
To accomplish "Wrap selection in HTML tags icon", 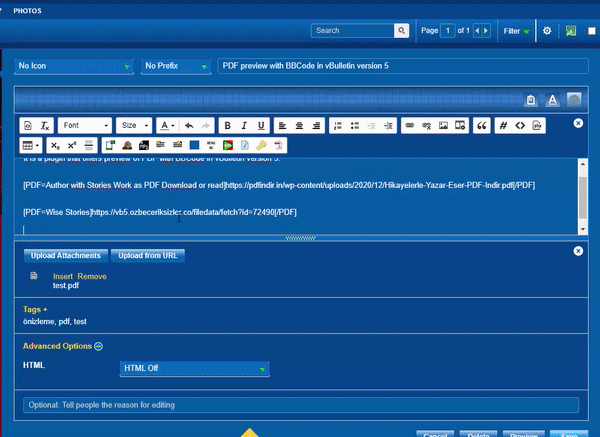I will pos(520,126).
